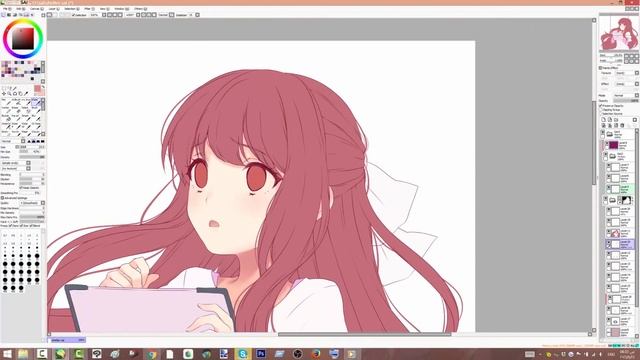The image size is (640, 360).
Task: Toggle the scratchpad panel icon
Action: click(x=32, y=15)
